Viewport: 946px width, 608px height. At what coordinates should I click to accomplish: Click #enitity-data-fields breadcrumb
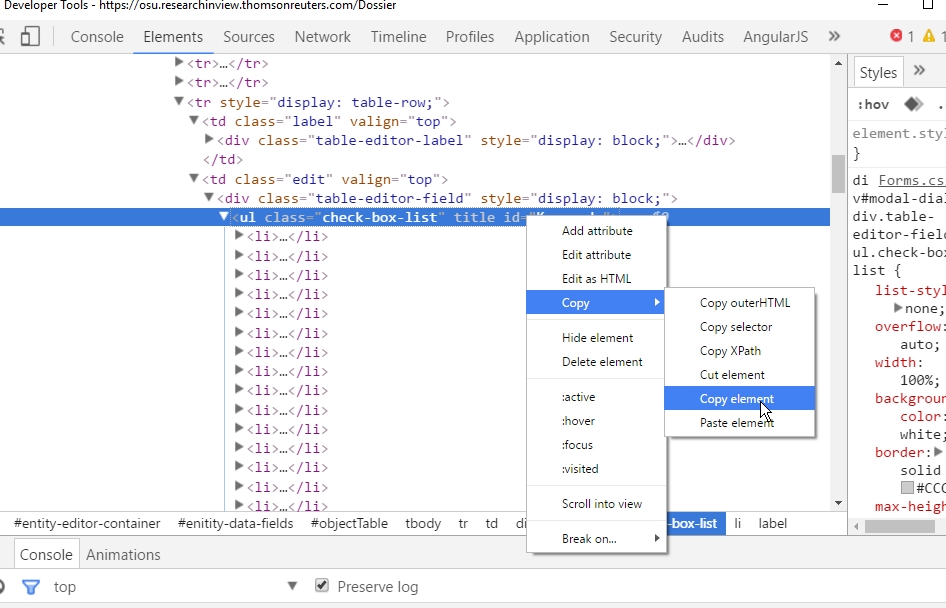pyautogui.click(x=235, y=524)
